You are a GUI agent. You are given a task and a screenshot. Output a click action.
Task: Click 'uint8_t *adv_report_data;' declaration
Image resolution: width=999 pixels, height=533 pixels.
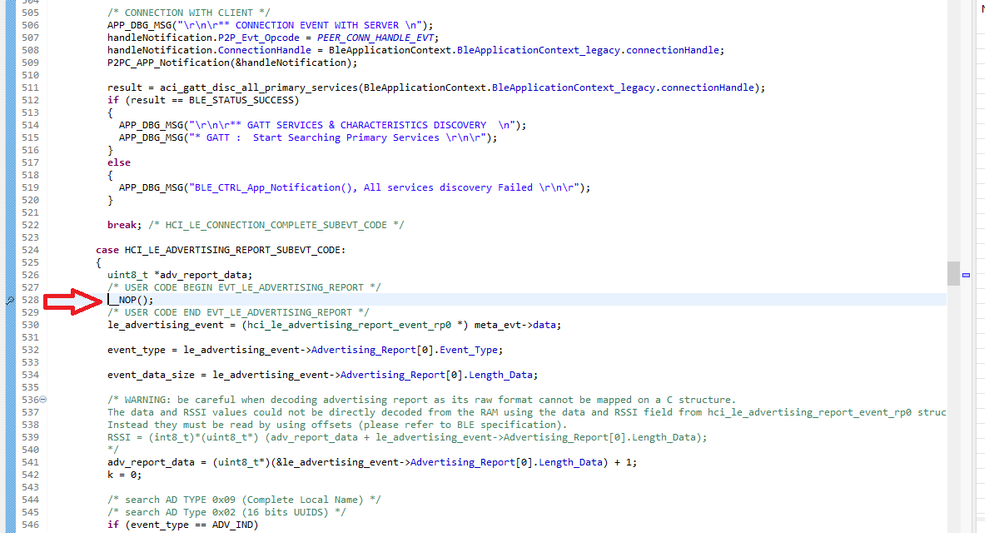tap(180, 274)
